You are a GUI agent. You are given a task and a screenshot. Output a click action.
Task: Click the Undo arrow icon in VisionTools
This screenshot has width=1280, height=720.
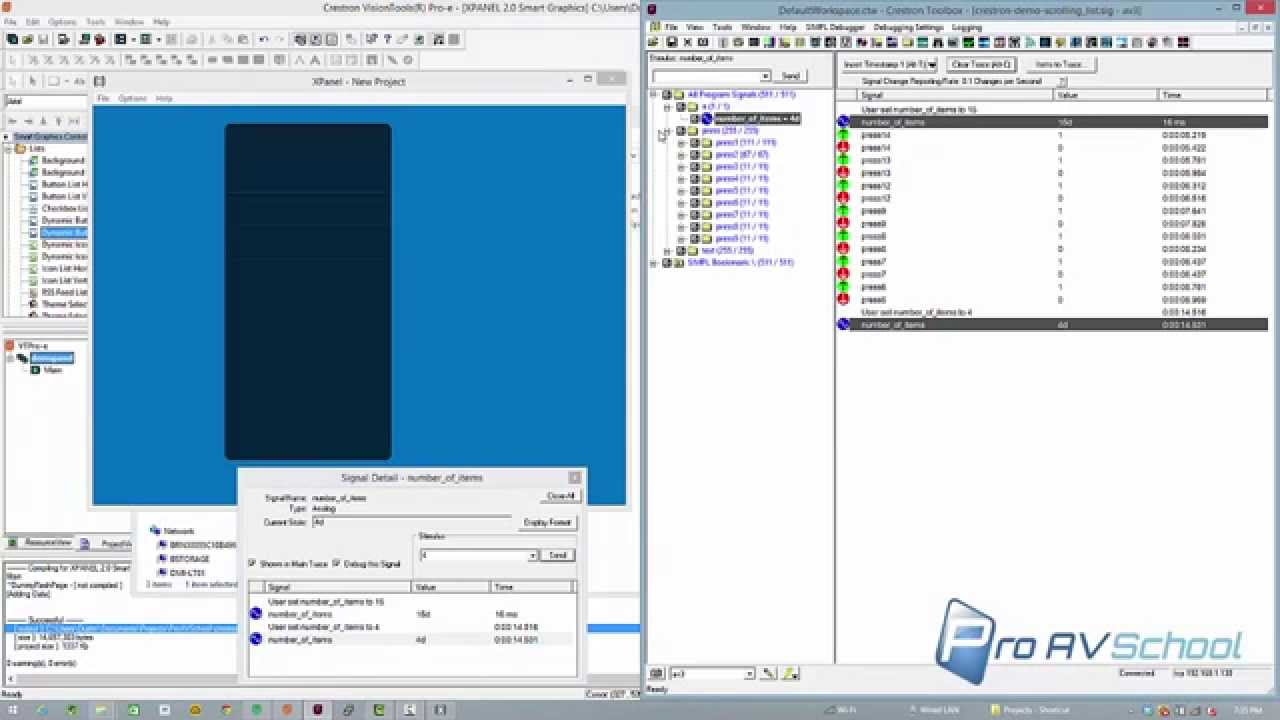click(264, 40)
